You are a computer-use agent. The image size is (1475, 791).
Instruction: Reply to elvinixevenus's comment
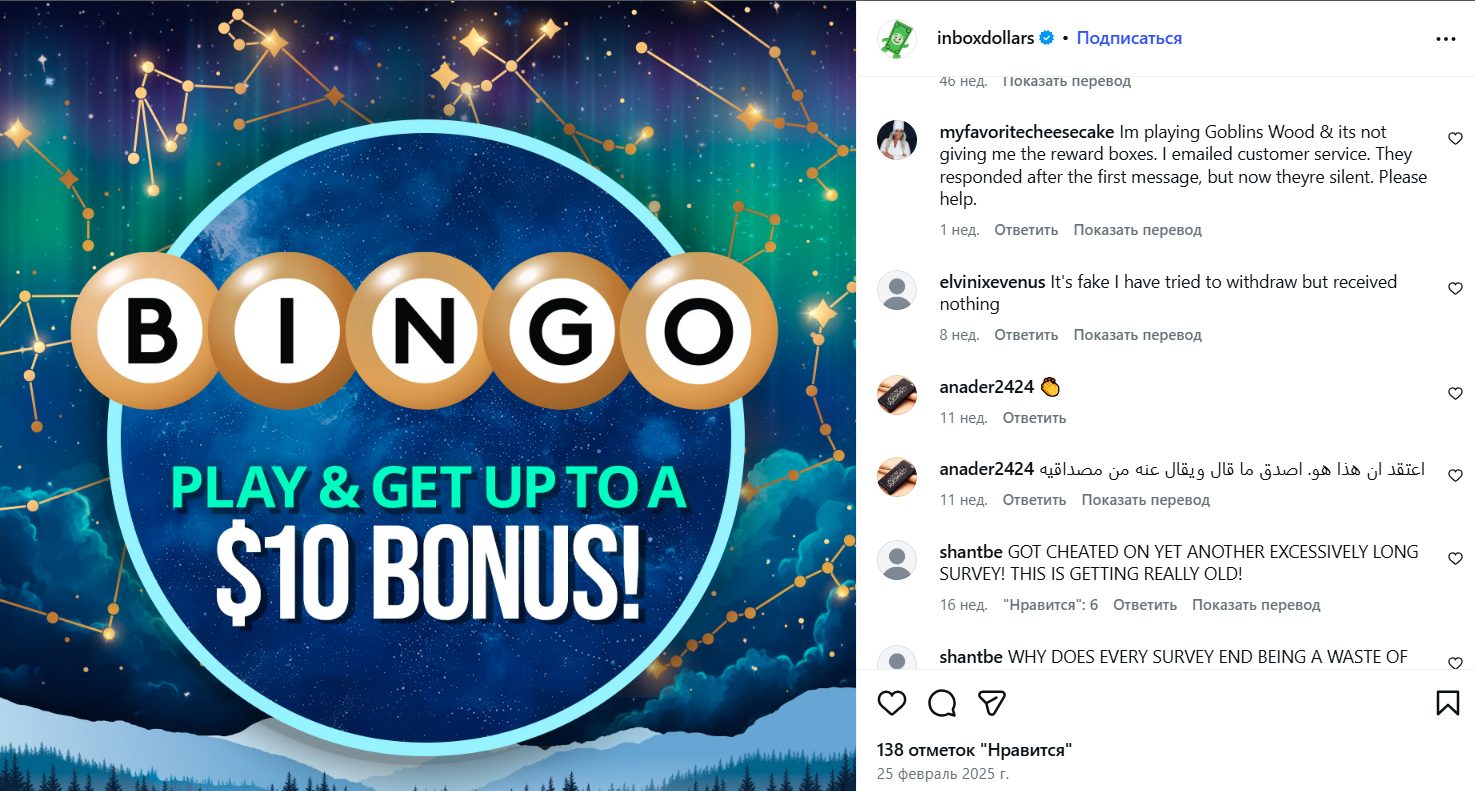pos(1026,335)
